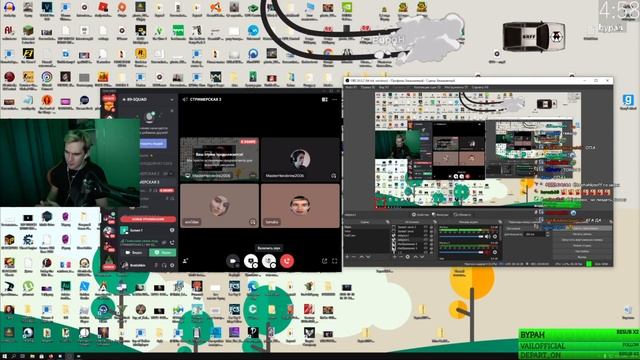Open the red Roblox desktop icon

tap(103, 8)
